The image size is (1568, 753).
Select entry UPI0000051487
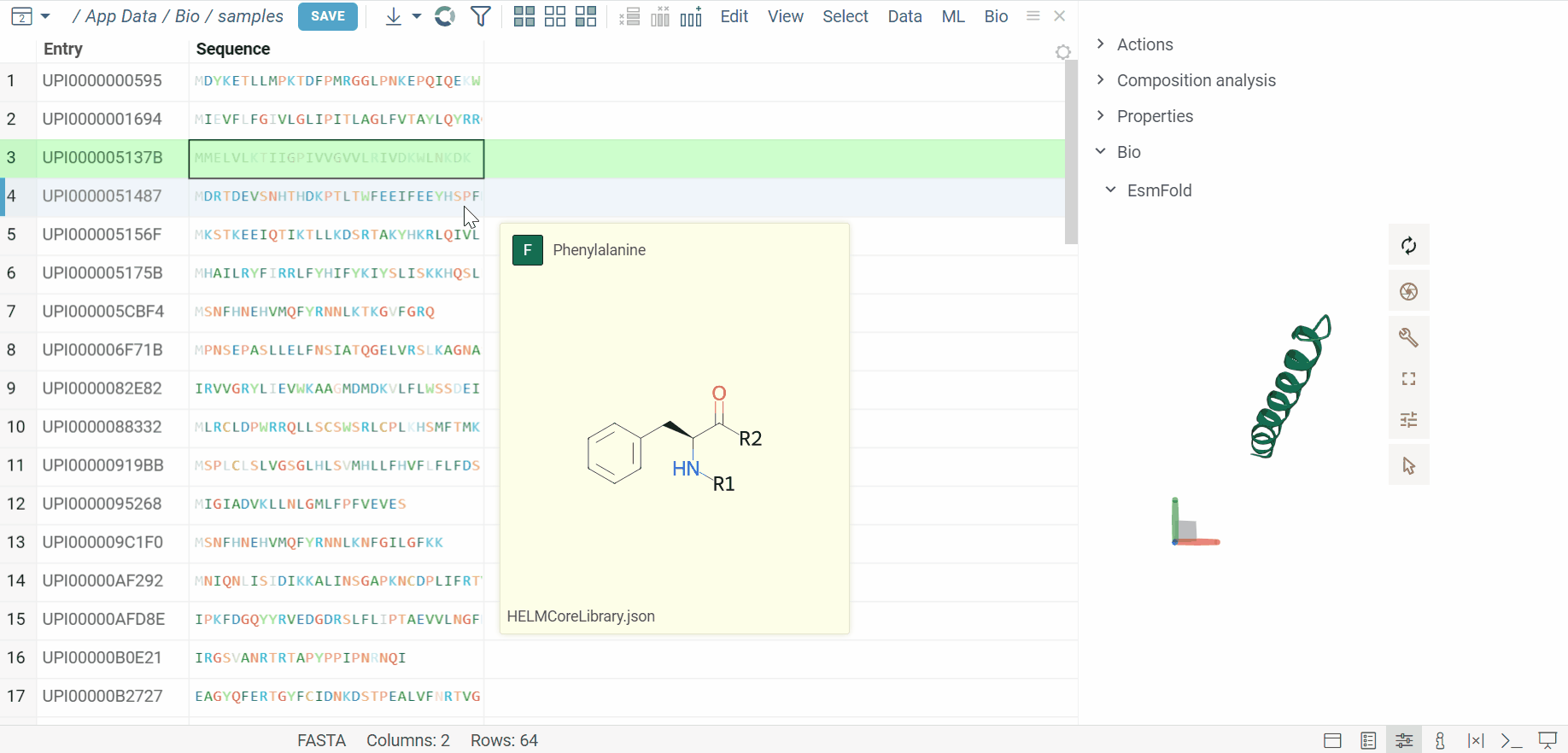pos(102,196)
